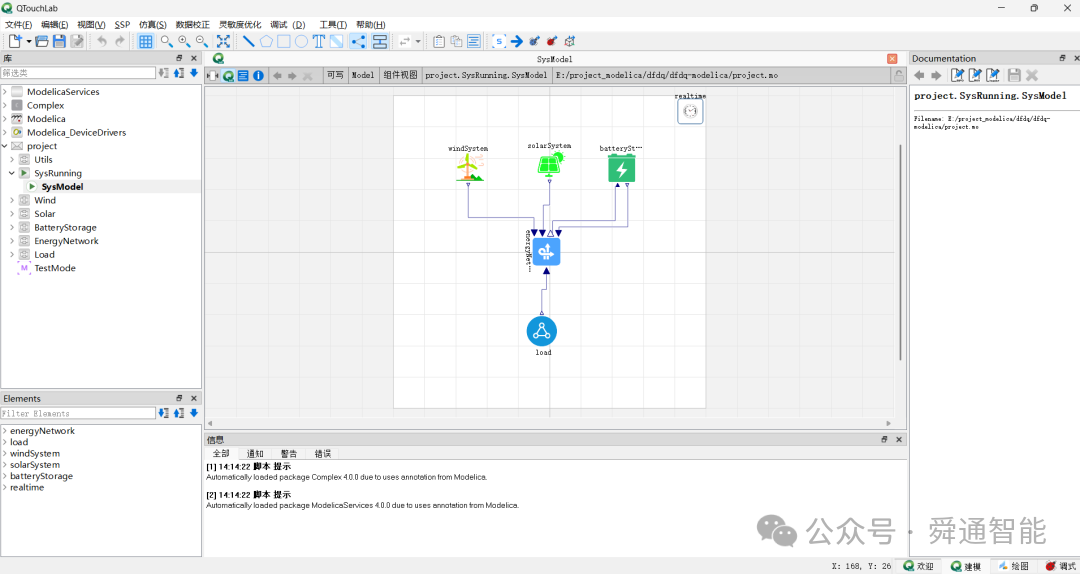Fit the diagram to the view

pyautogui.click(x=223, y=41)
